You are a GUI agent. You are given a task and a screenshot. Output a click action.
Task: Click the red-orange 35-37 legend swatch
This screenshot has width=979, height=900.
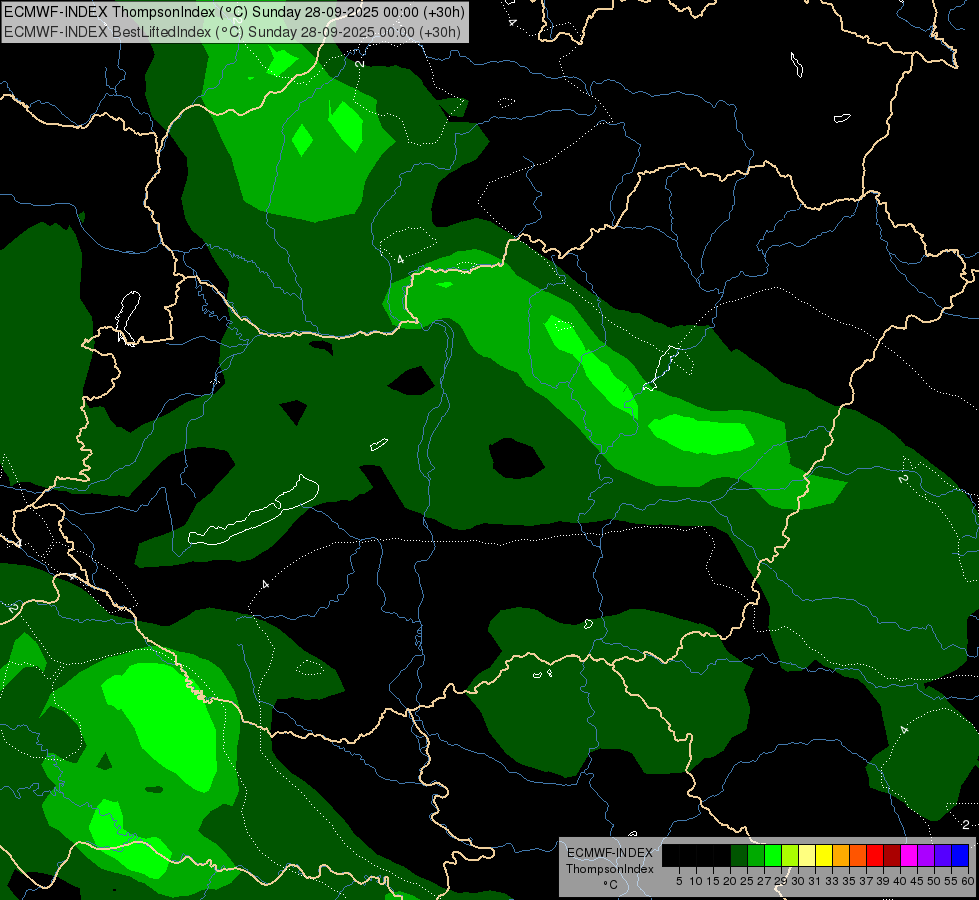[857, 855]
